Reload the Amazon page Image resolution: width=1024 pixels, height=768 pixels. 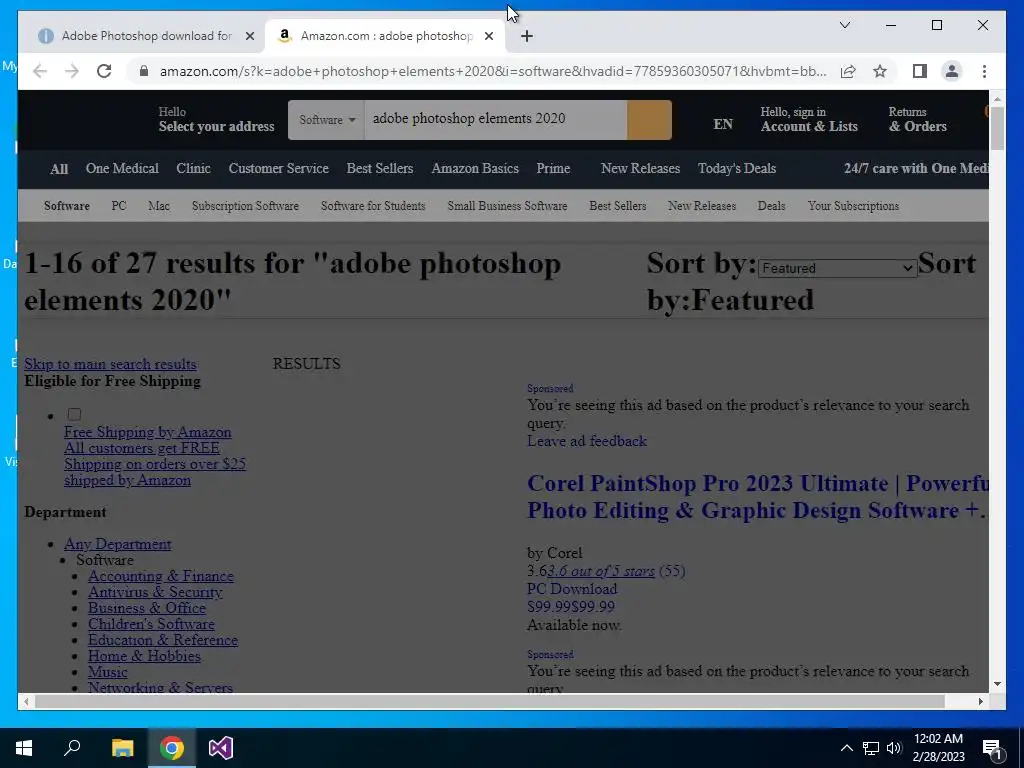pos(104,71)
